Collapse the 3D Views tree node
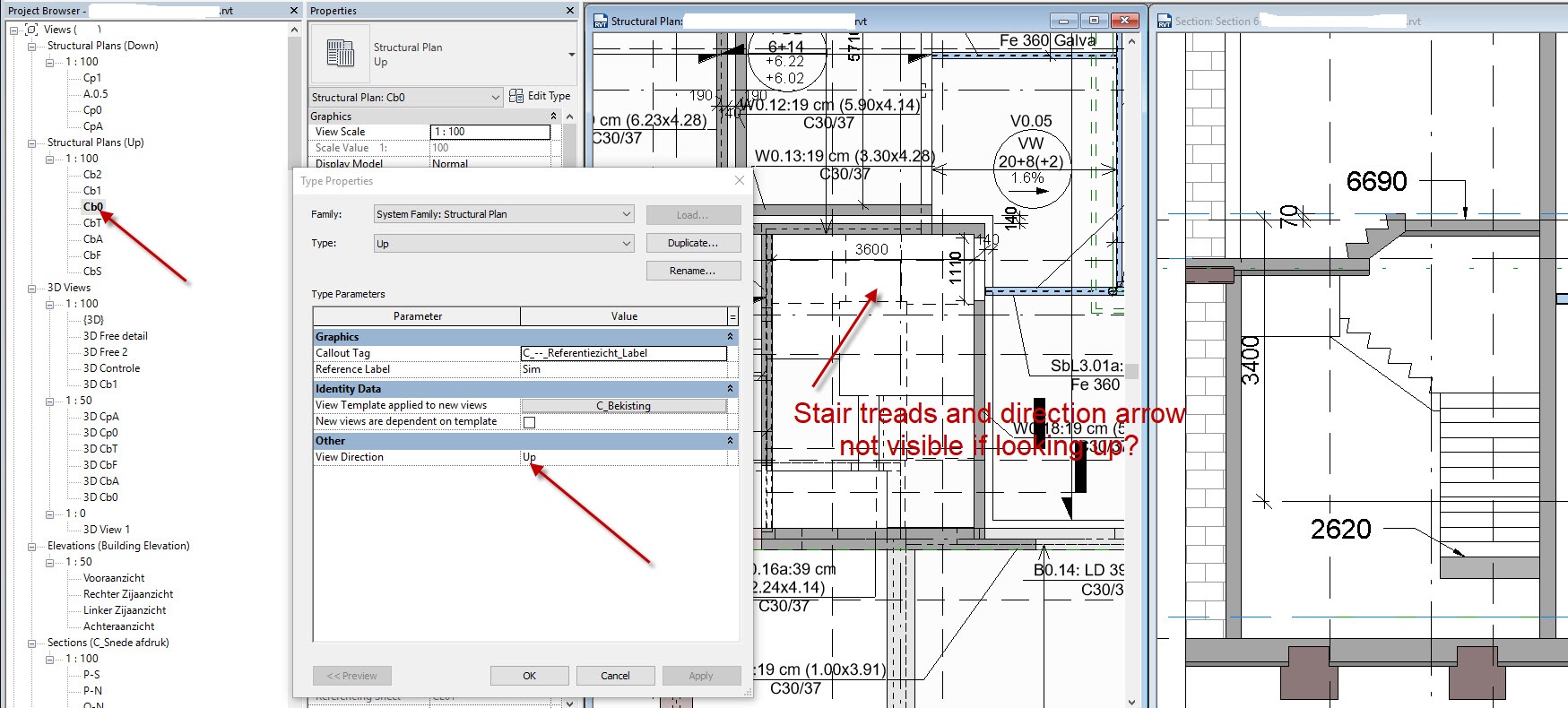Screen dimensions: 1568x708 point(32,288)
